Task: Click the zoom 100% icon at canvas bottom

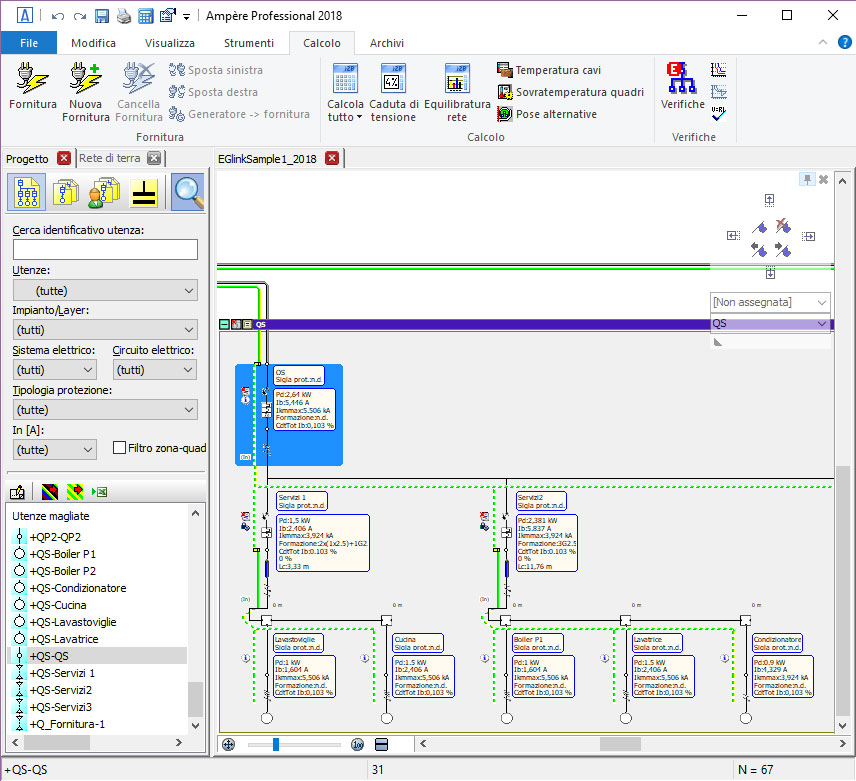Action: tap(358, 744)
